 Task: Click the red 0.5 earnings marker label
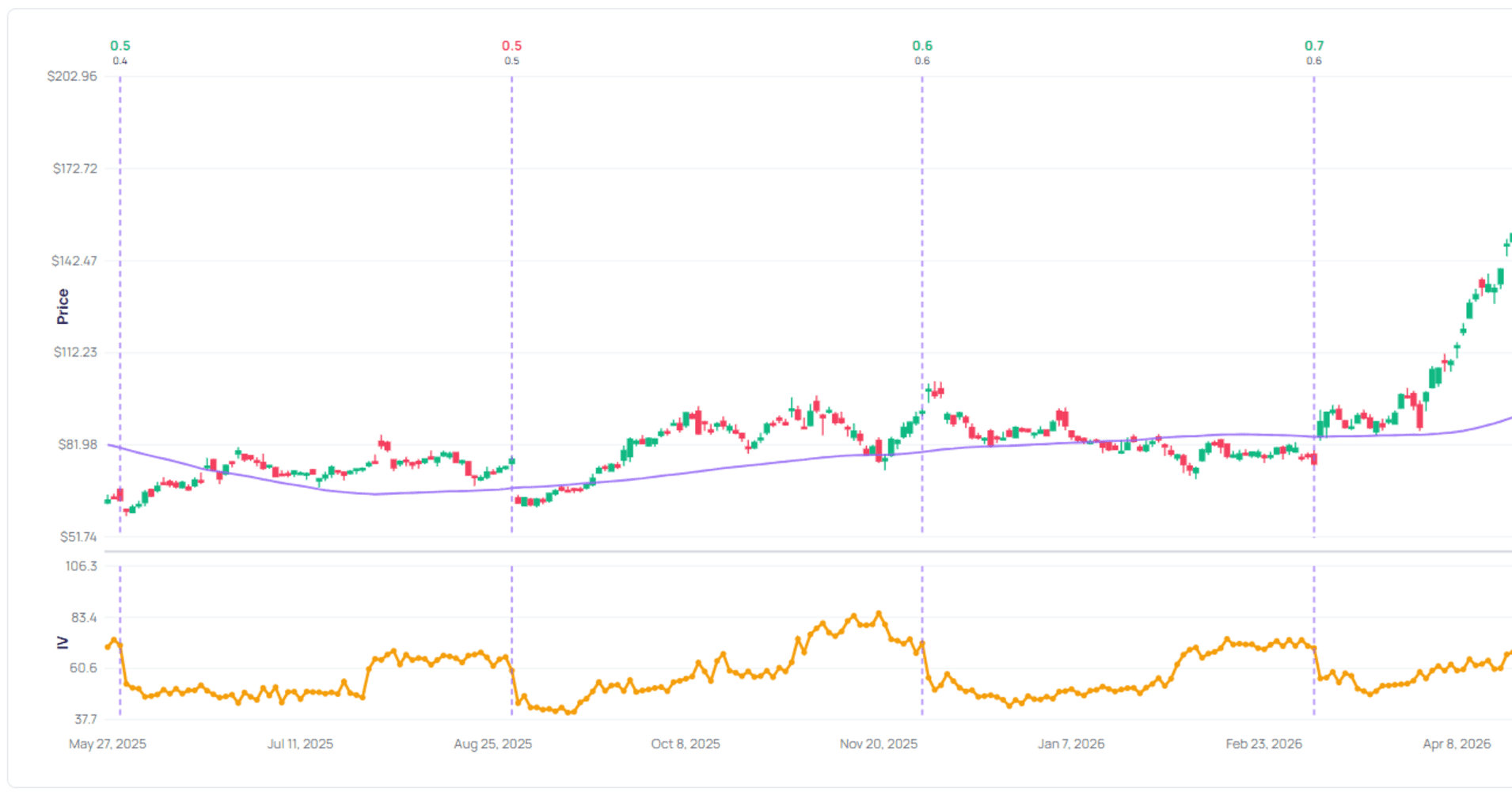pos(511,46)
